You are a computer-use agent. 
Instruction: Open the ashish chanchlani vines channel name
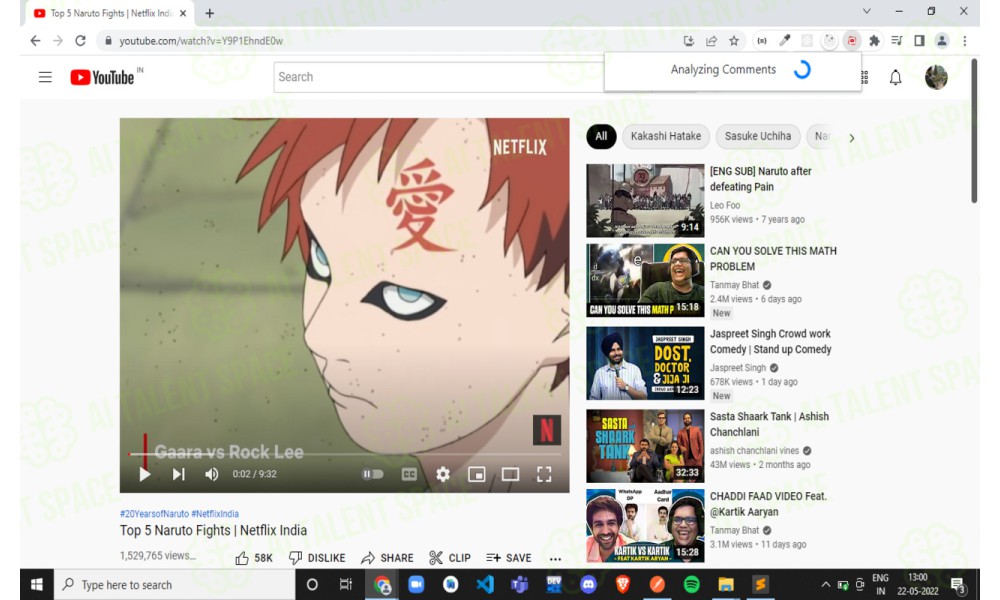(754, 450)
